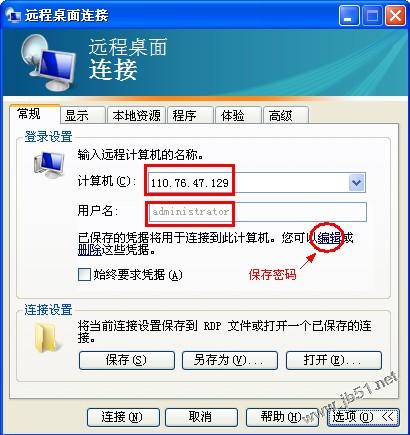Expand the 计算机 address dropdown arrow
410x435 pixels.
pos(356,182)
